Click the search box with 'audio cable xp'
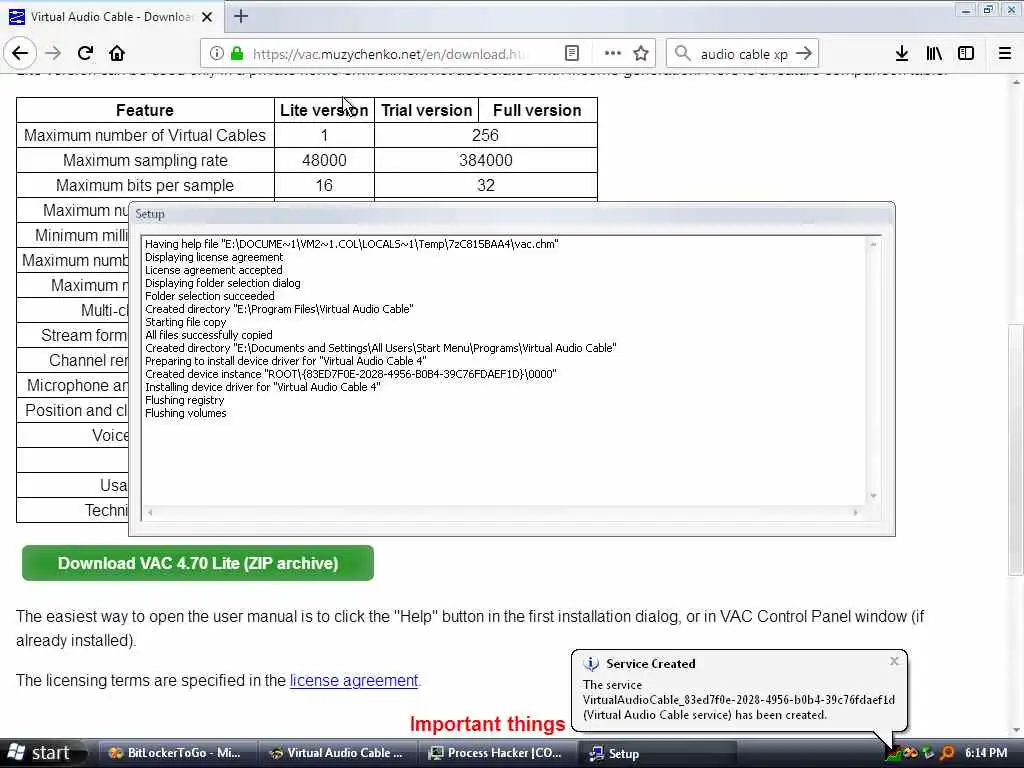Screen dimensions: 1024x768 tap(743, 54)
